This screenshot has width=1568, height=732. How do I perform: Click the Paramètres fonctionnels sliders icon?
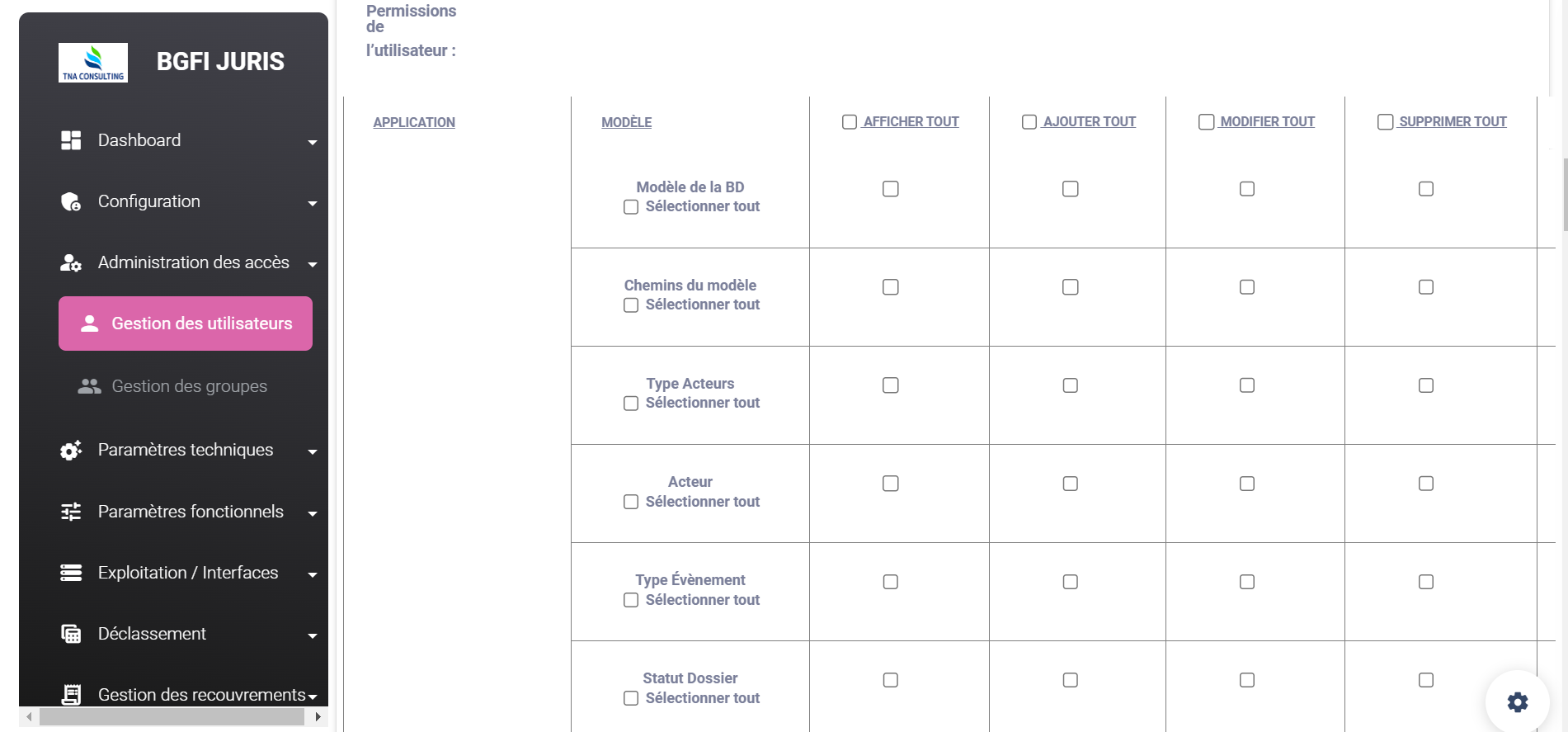(71, 512)
